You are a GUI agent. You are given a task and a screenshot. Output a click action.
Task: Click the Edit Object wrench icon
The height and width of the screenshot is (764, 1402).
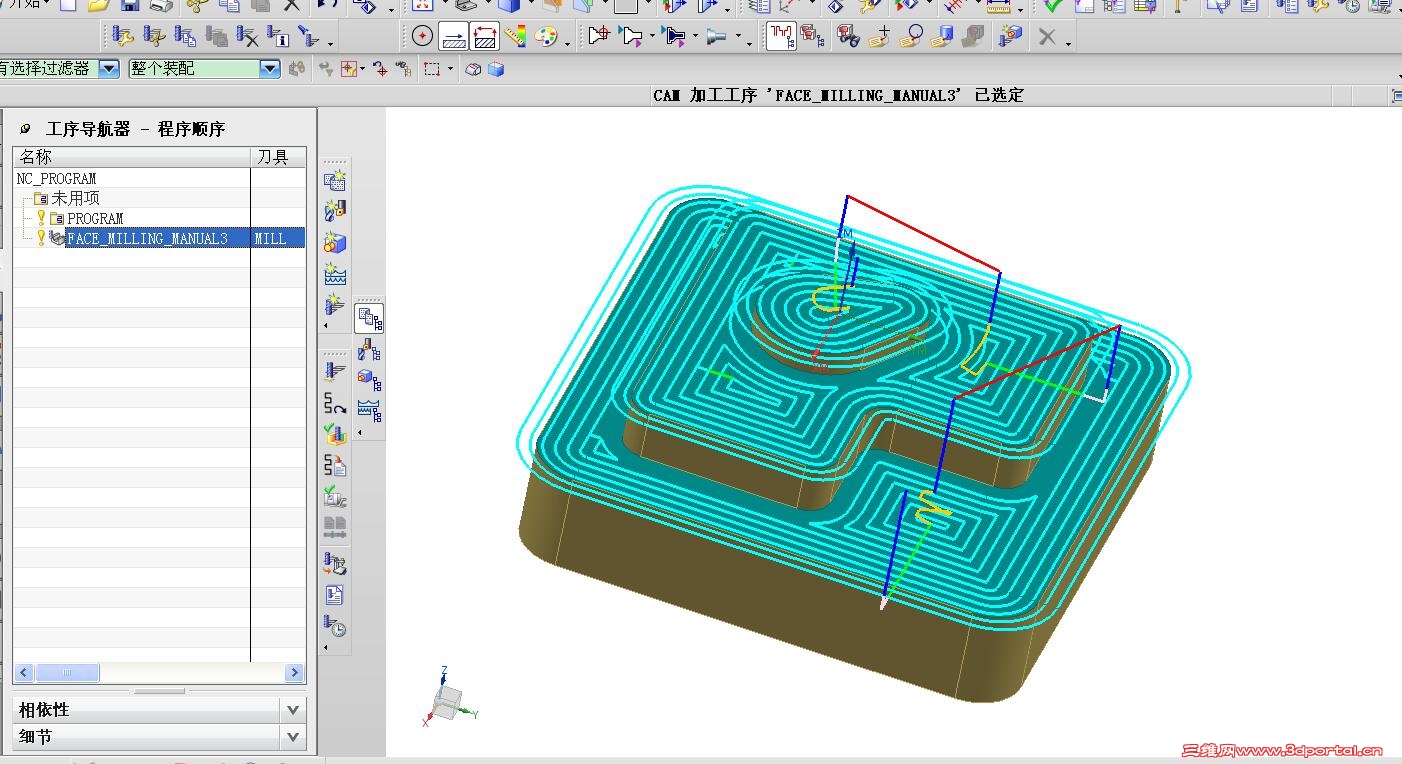[123, 37]
